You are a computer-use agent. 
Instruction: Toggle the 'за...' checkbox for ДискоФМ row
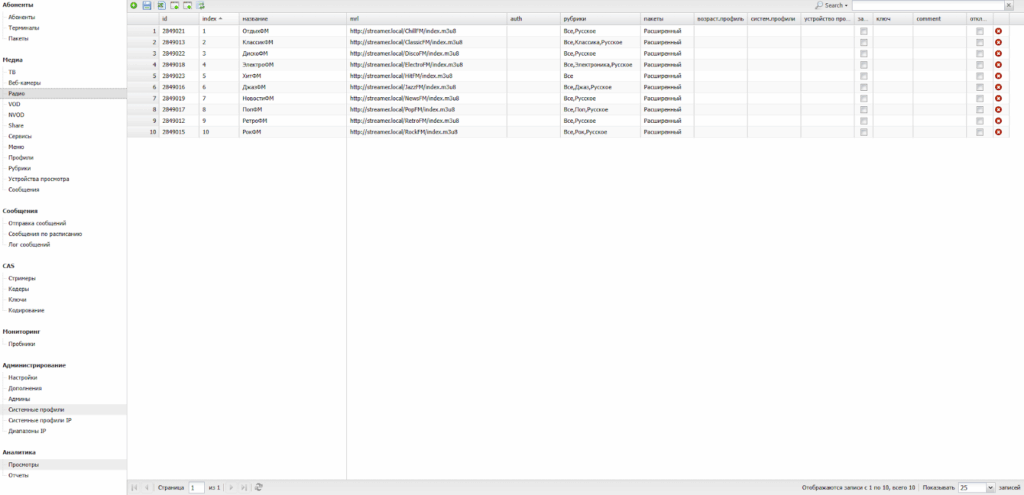coord(863,54)
